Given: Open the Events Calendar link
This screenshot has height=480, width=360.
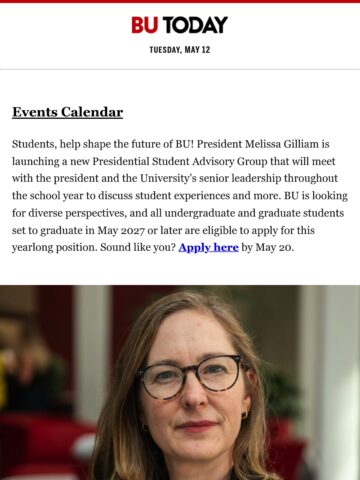Looking at the screenshot, I should pyautogui.click(x=68, y=112).
